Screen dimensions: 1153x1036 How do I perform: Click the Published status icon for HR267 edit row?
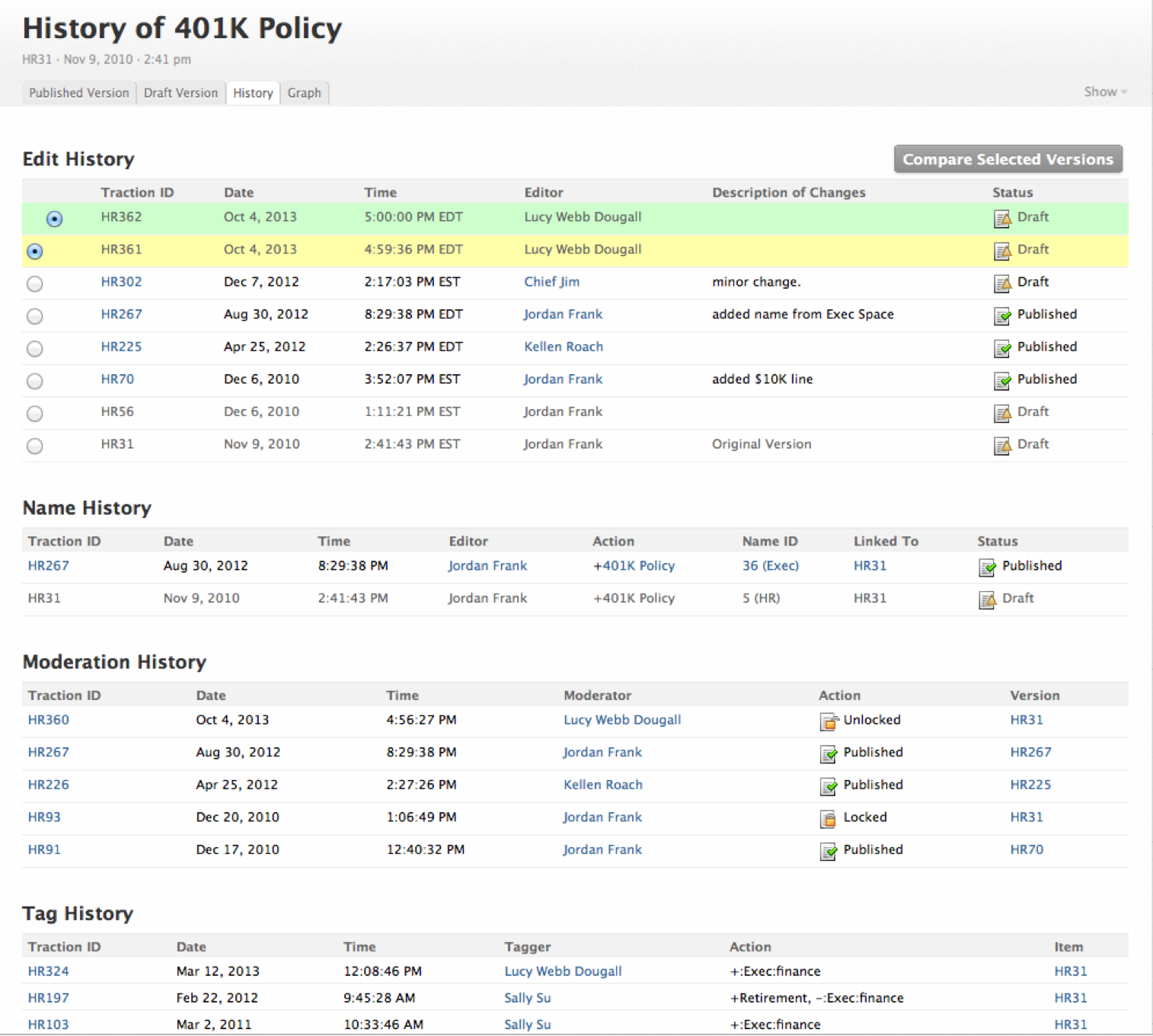[1002, 316]
